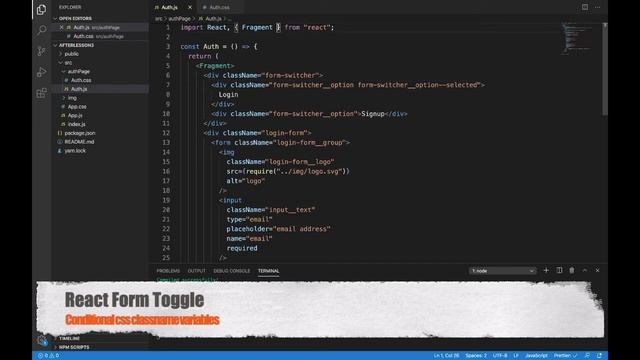Click the errors and warnings status indicator
Viewport: 640px width, 360px height.
tap(49, 356)
